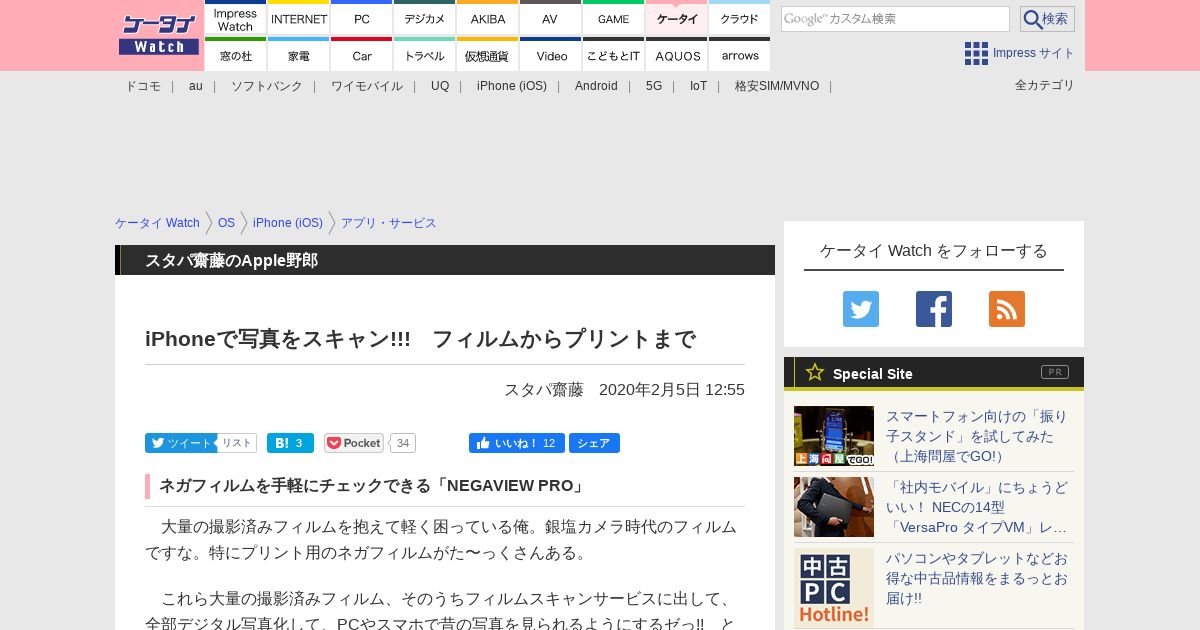Open the Car tab
The height and width of the screenshot is (630, 1200).
coord(362,55)
